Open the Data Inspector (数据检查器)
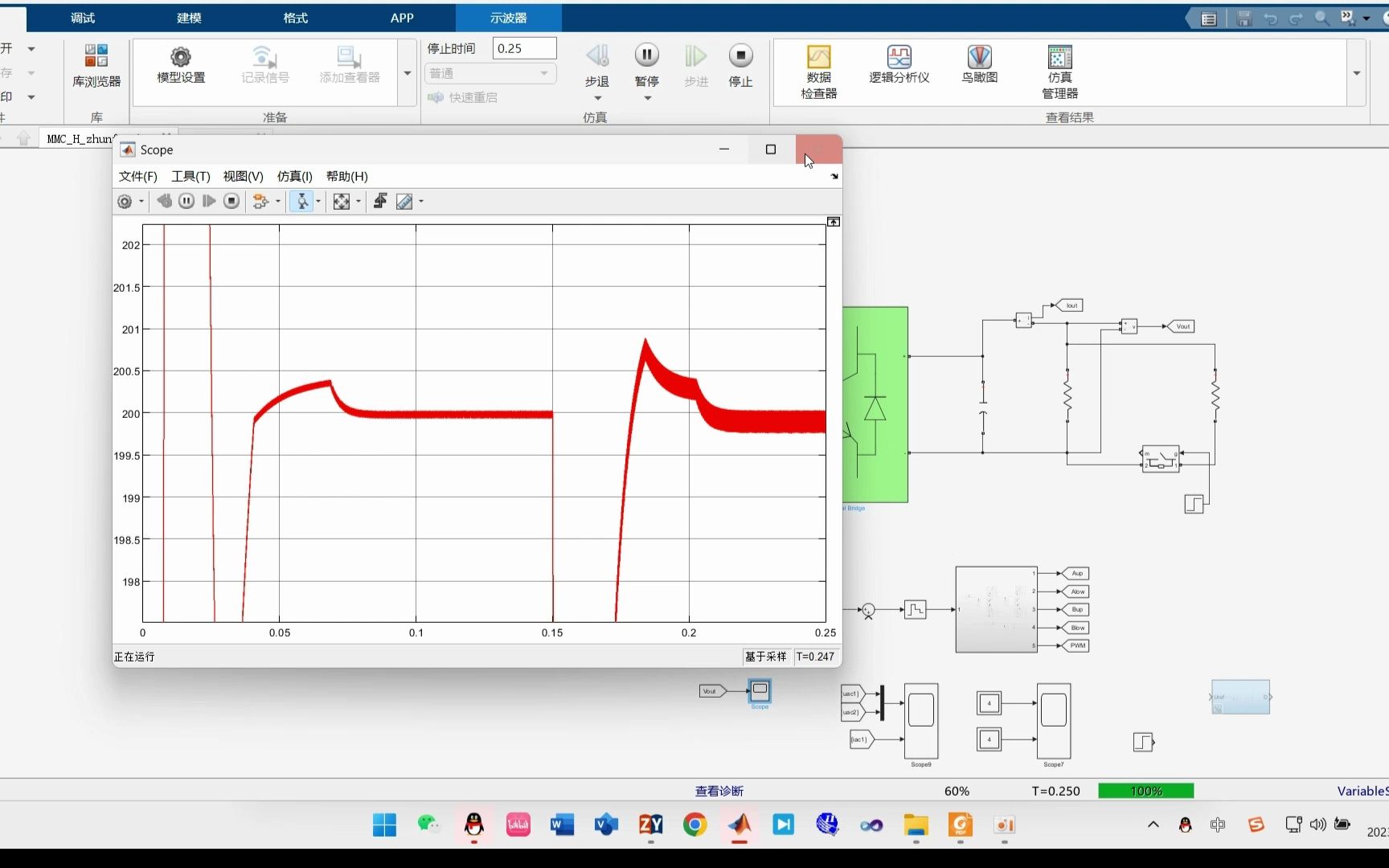 click(x=819, y=72)
